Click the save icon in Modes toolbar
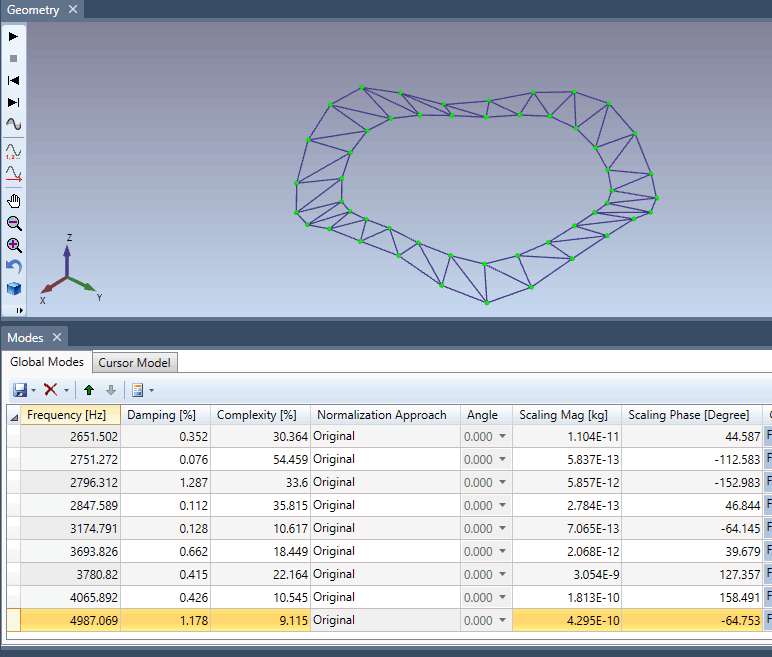 pyautogui.click(x=19, y=389)
